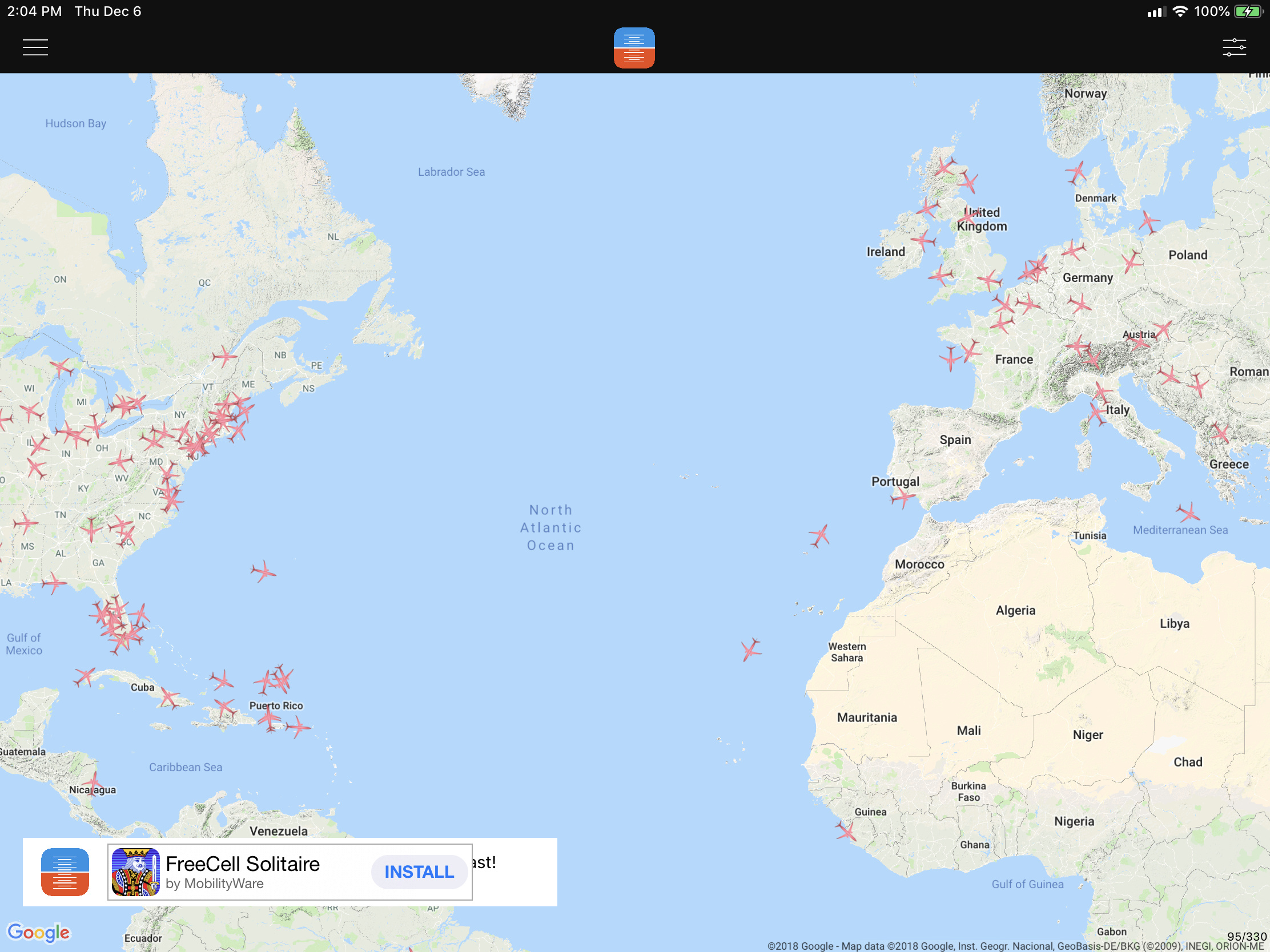Viewport: 1270px width, 952px height.
Task: Tap the North Atlantic Ocean label
Action: [550, 527]
